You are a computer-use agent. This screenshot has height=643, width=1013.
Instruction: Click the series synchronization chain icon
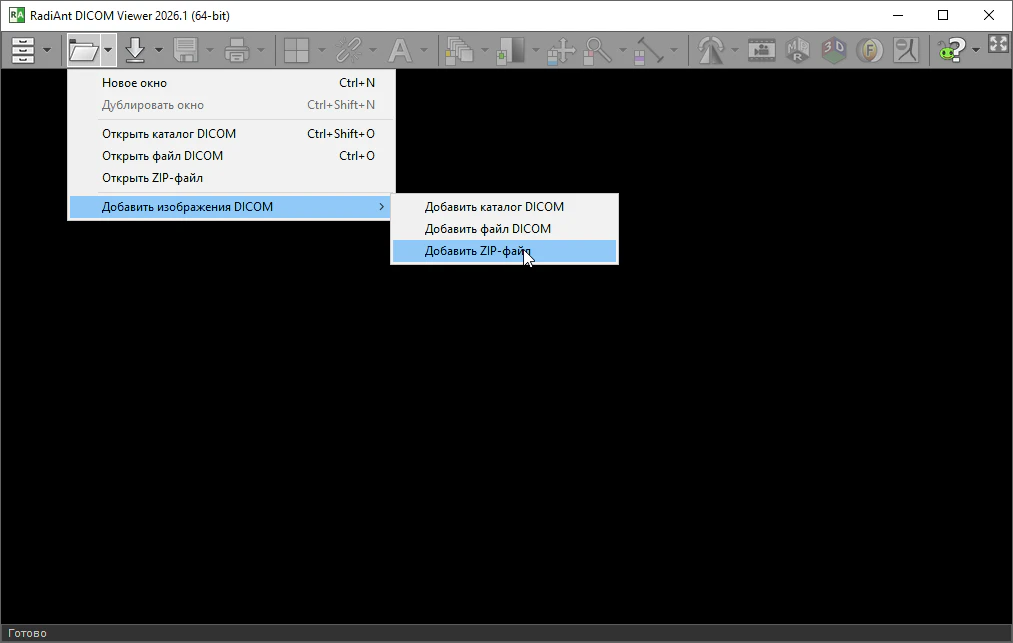coord(349,50)
